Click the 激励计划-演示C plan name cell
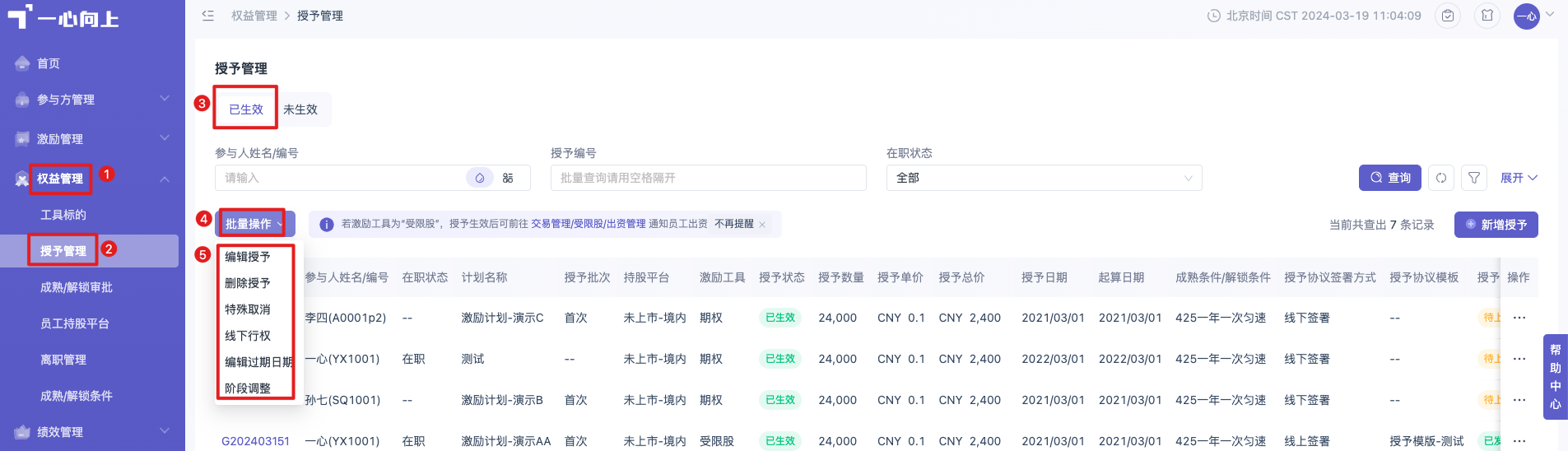 502,318
